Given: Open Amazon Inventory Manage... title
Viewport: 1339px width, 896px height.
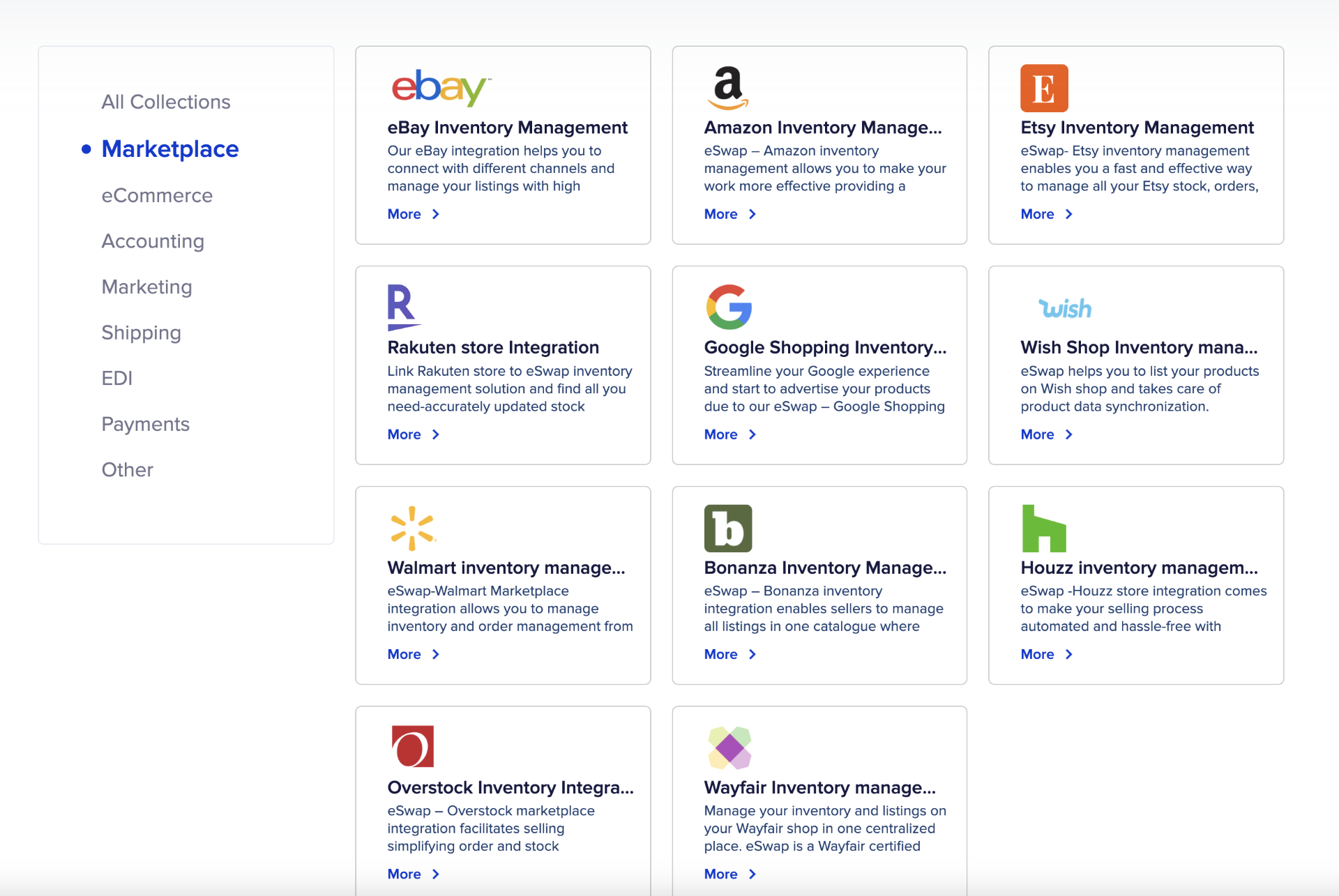Looking at the screenshot, I should 823,128.
